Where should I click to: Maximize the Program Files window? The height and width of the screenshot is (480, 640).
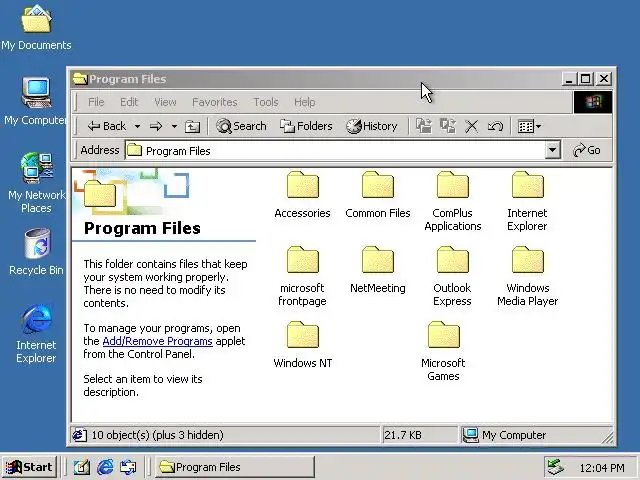click(x=586, y=79)
